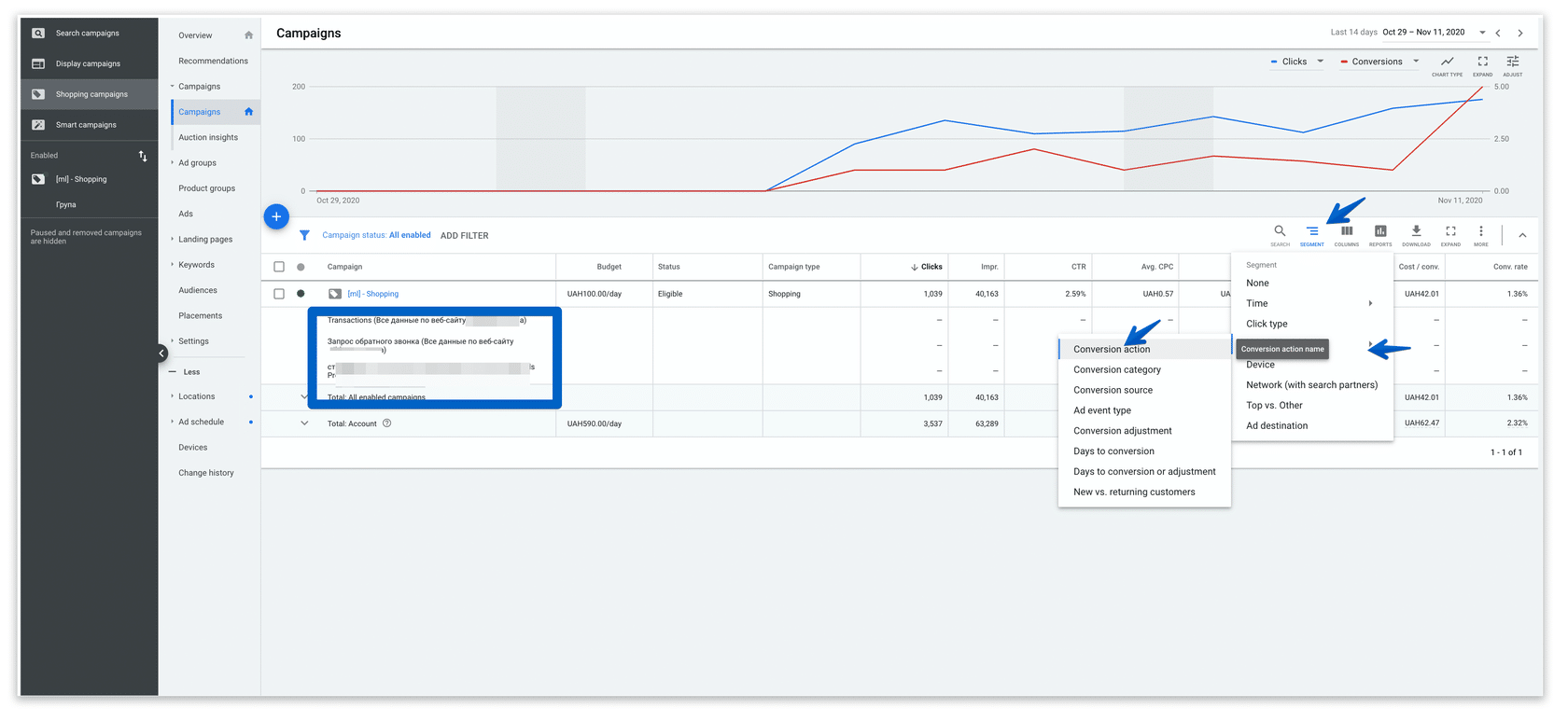Tick the select-all checkbox in table header
This screenshot has height=721, width=1568.
tap(279, 267)
